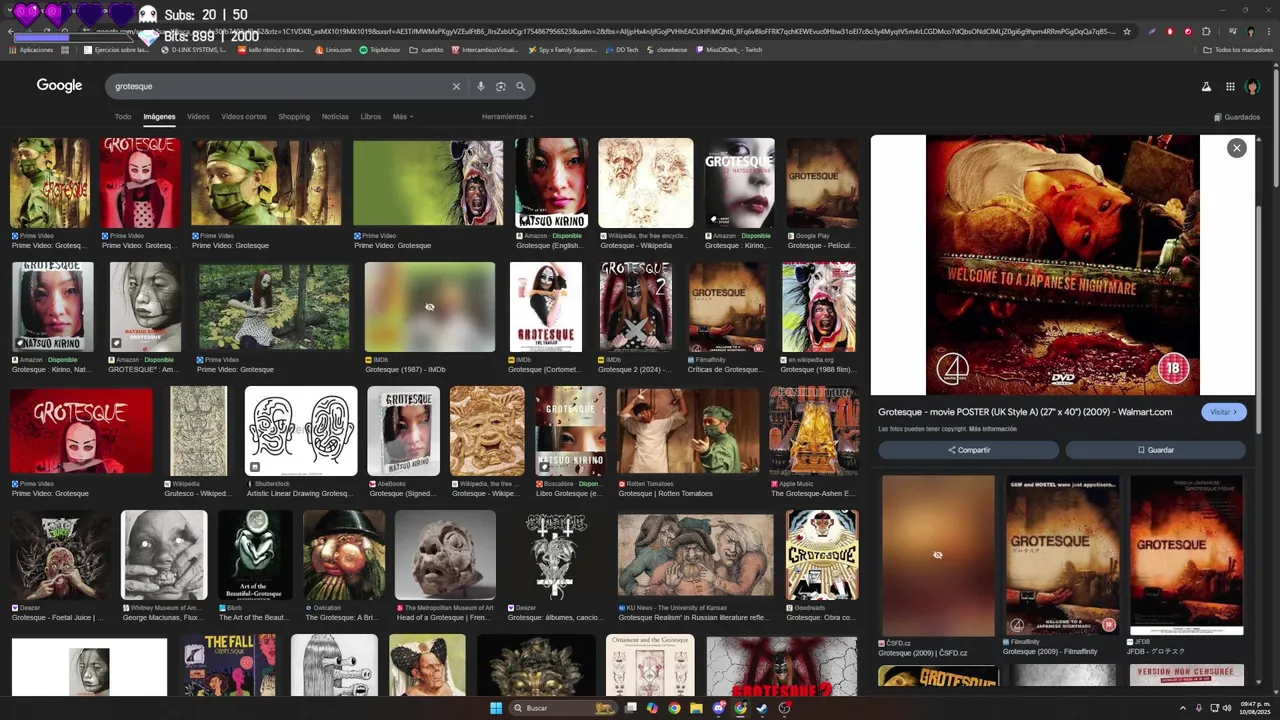1280x720 pixels.
Task: Open KU News Grotesque Realism result
Action: pyautogui.click(x=695, y=555)
